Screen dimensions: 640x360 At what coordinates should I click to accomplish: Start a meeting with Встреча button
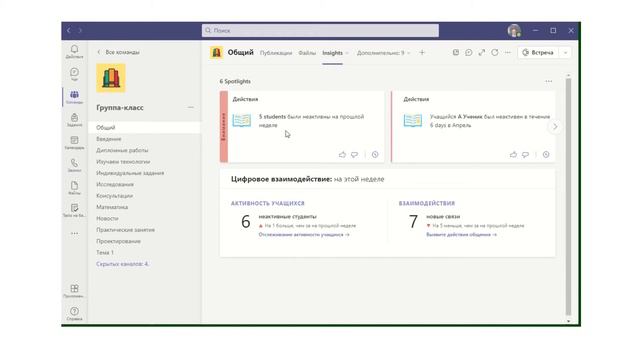pos(539,52)
